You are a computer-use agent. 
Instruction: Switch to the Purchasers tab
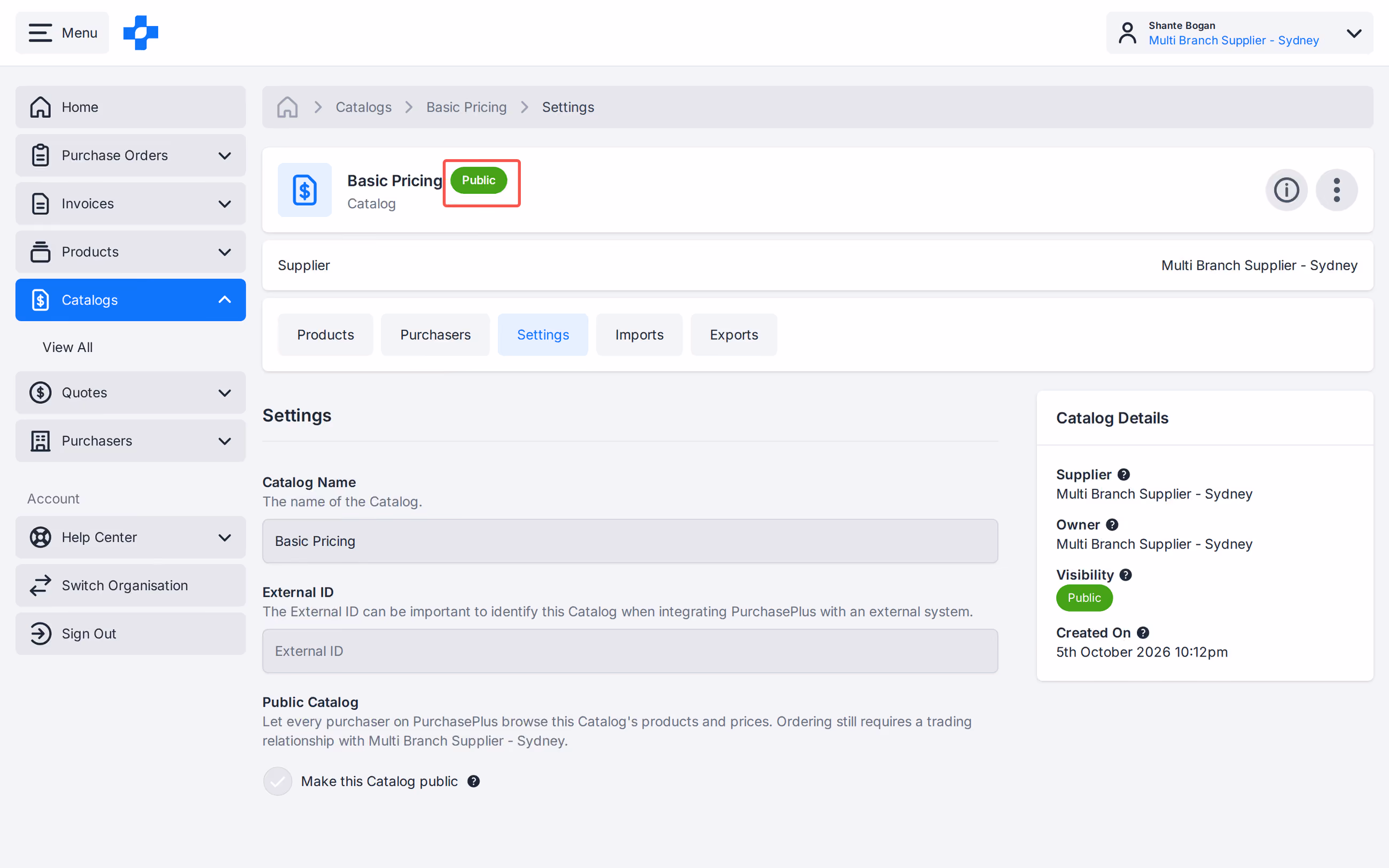tap(435, 335)
